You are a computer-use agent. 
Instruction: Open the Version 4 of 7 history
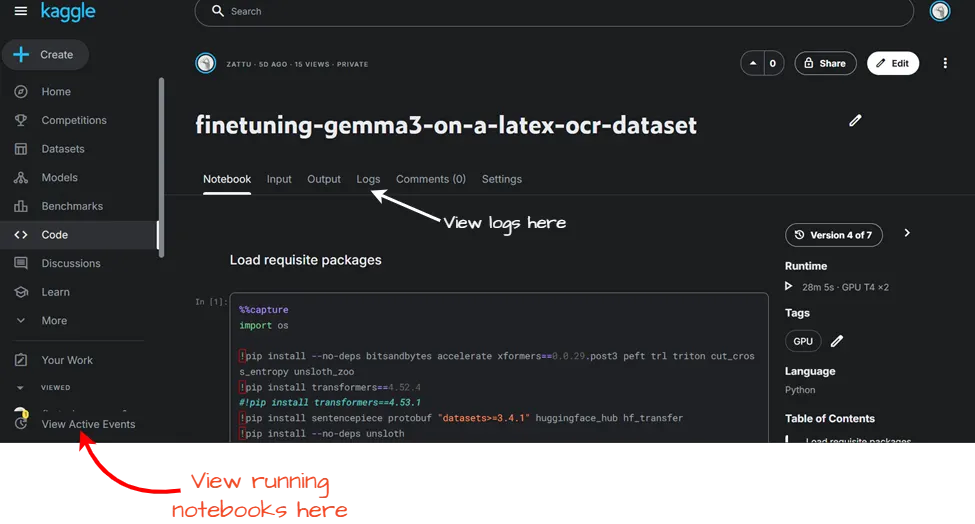[833, 235]
